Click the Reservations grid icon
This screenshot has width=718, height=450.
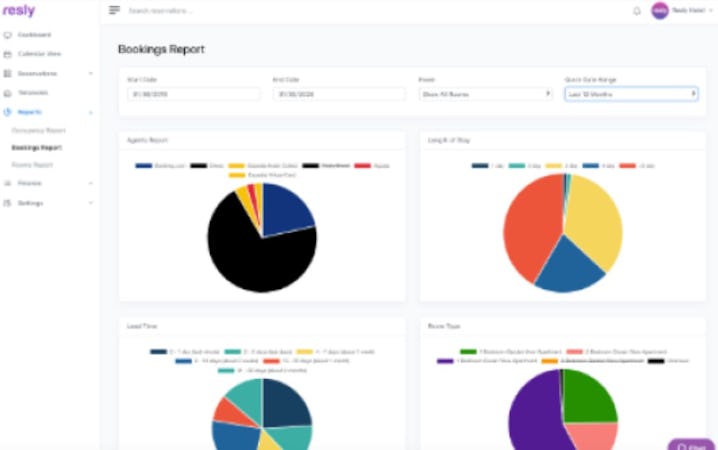[7, 73]
